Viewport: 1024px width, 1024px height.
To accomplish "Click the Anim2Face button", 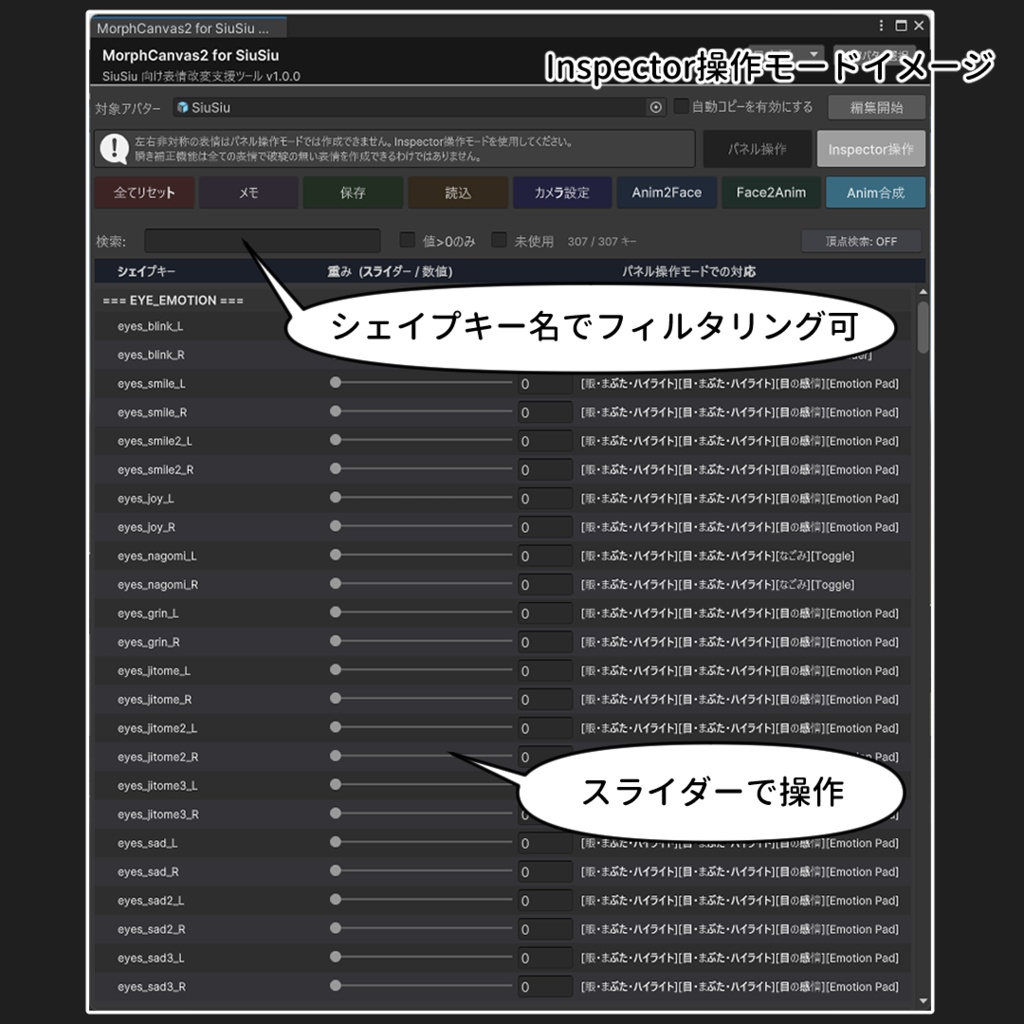I will coord(667,193).
